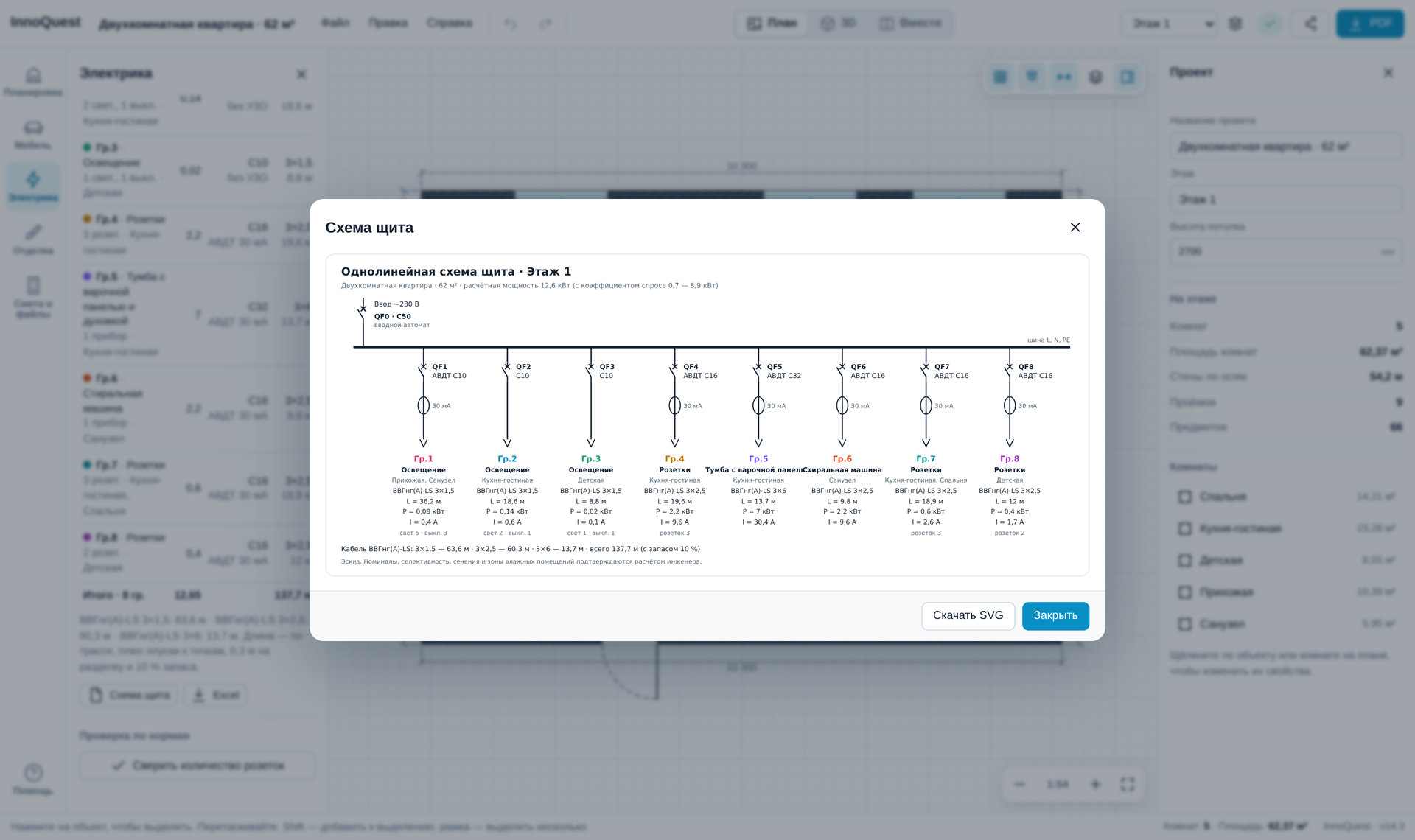
Task: Expand the Этаж 1 floor dropdown
Action: point(1169,24)
